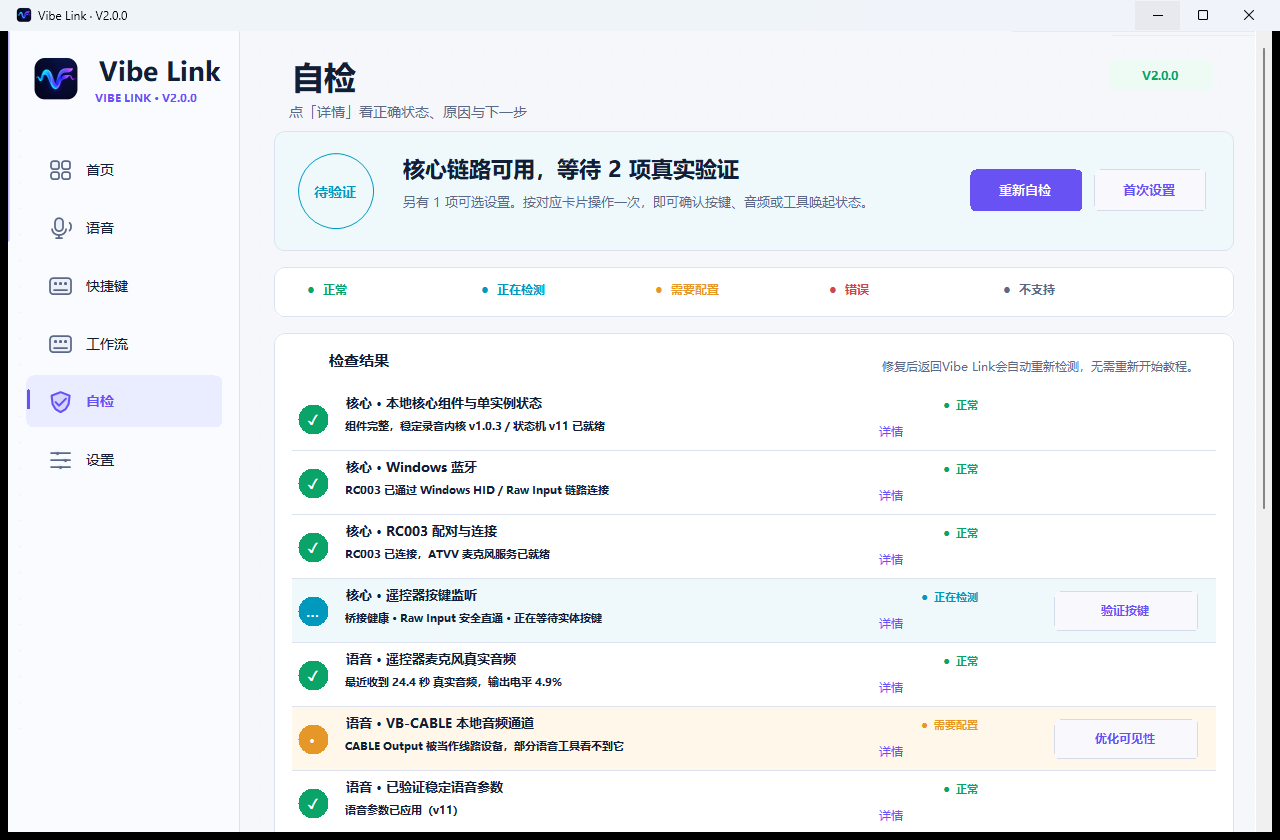Image resolution: width=1280 pixels, height=840 pixels.
Task: Click orange warning icon for VB-CABLE 本地音频通道
Action: [314, 739]
